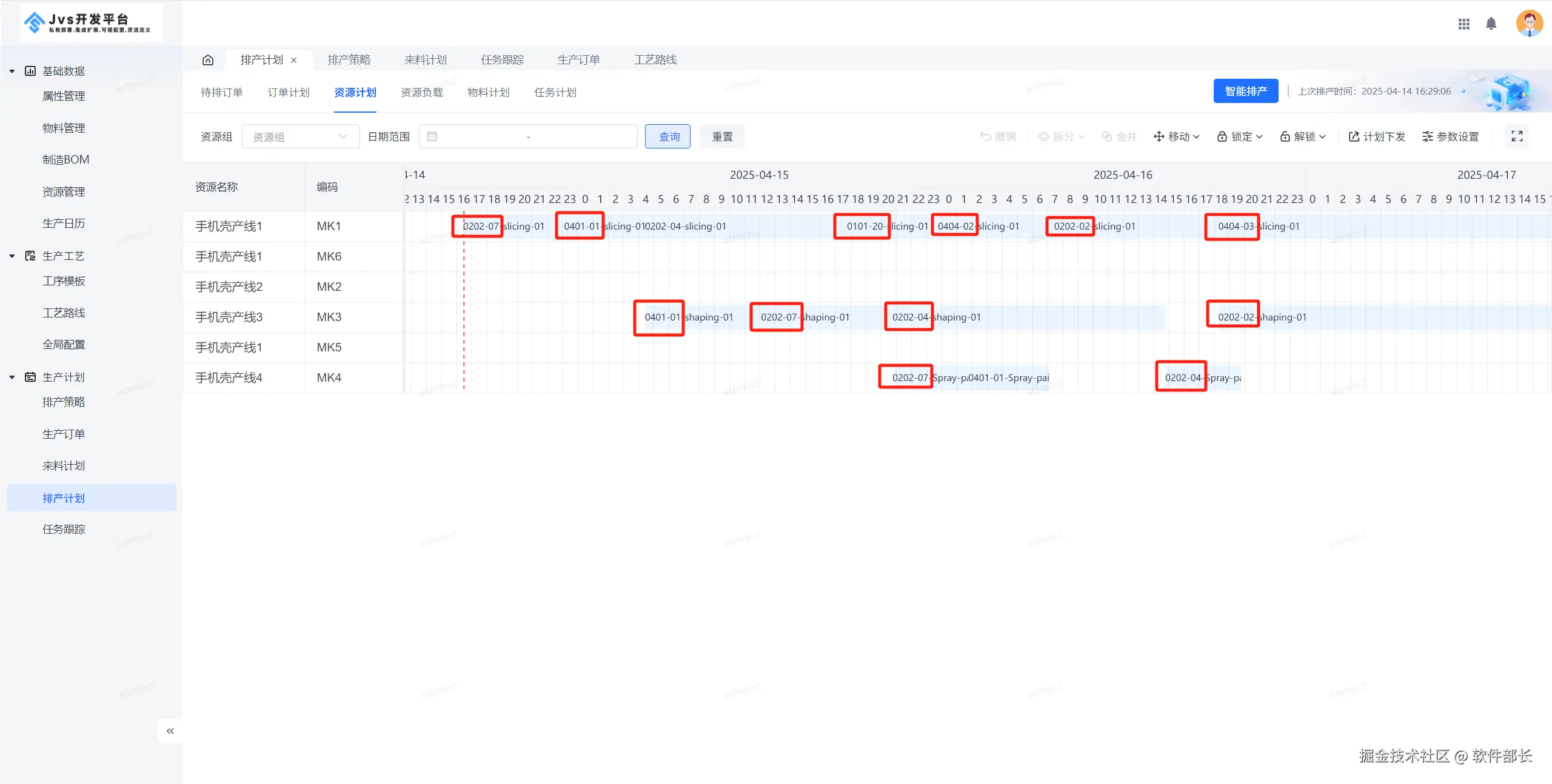The width and height of the screenshot is (1552, 784).
Task: Switch to the 排产策略 page tab
Action: (349, 60)
